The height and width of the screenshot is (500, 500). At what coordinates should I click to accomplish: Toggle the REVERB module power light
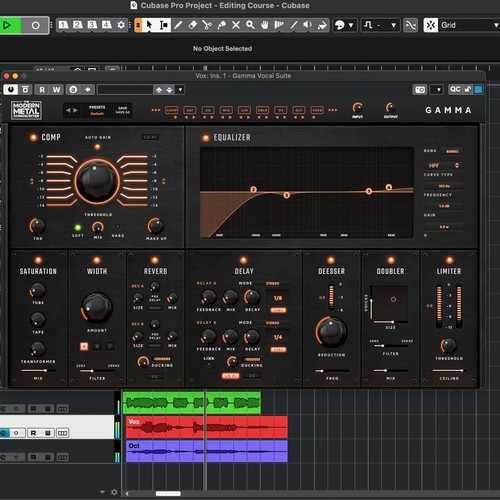155,260
